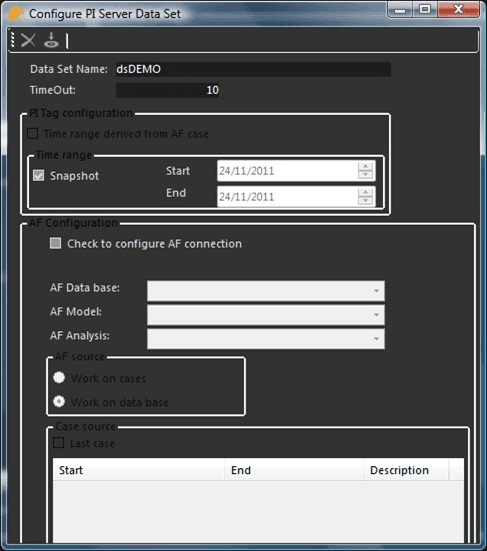Screen dimensions: 487x551
Task: Click the X cancel icon in the toolbar
Action: coord(28,40)
